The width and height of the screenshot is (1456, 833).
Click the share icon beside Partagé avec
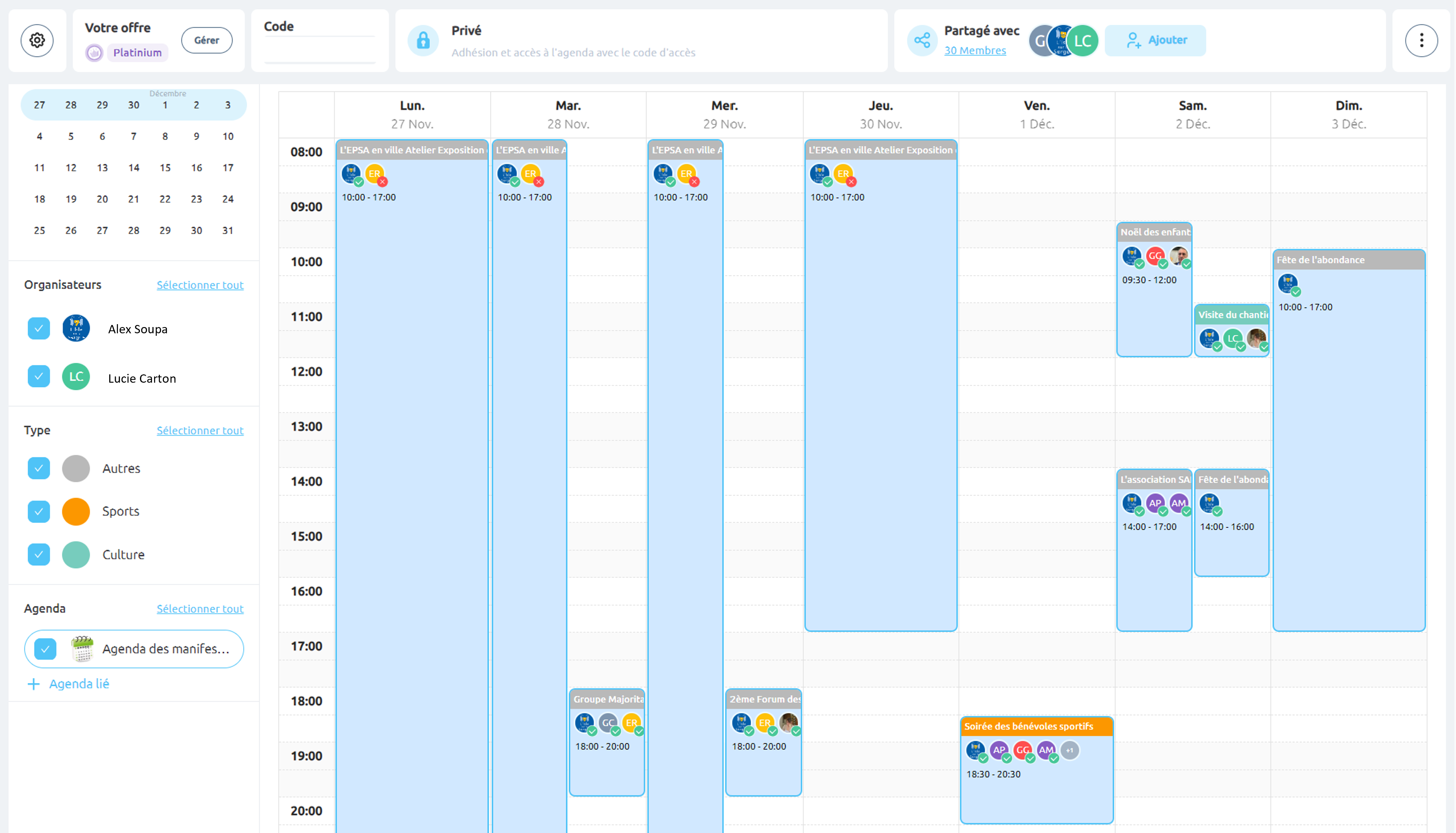coord(922,41)
